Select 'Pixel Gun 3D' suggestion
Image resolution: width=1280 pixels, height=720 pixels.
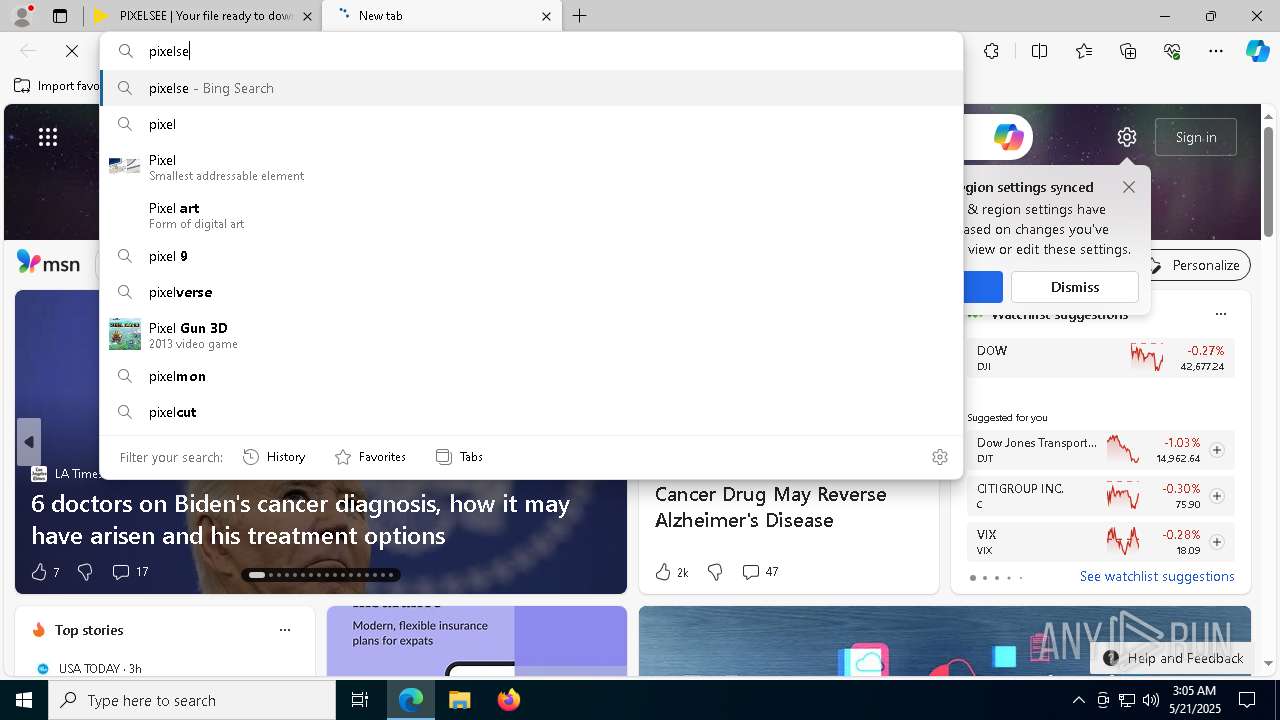click(531, 335)
